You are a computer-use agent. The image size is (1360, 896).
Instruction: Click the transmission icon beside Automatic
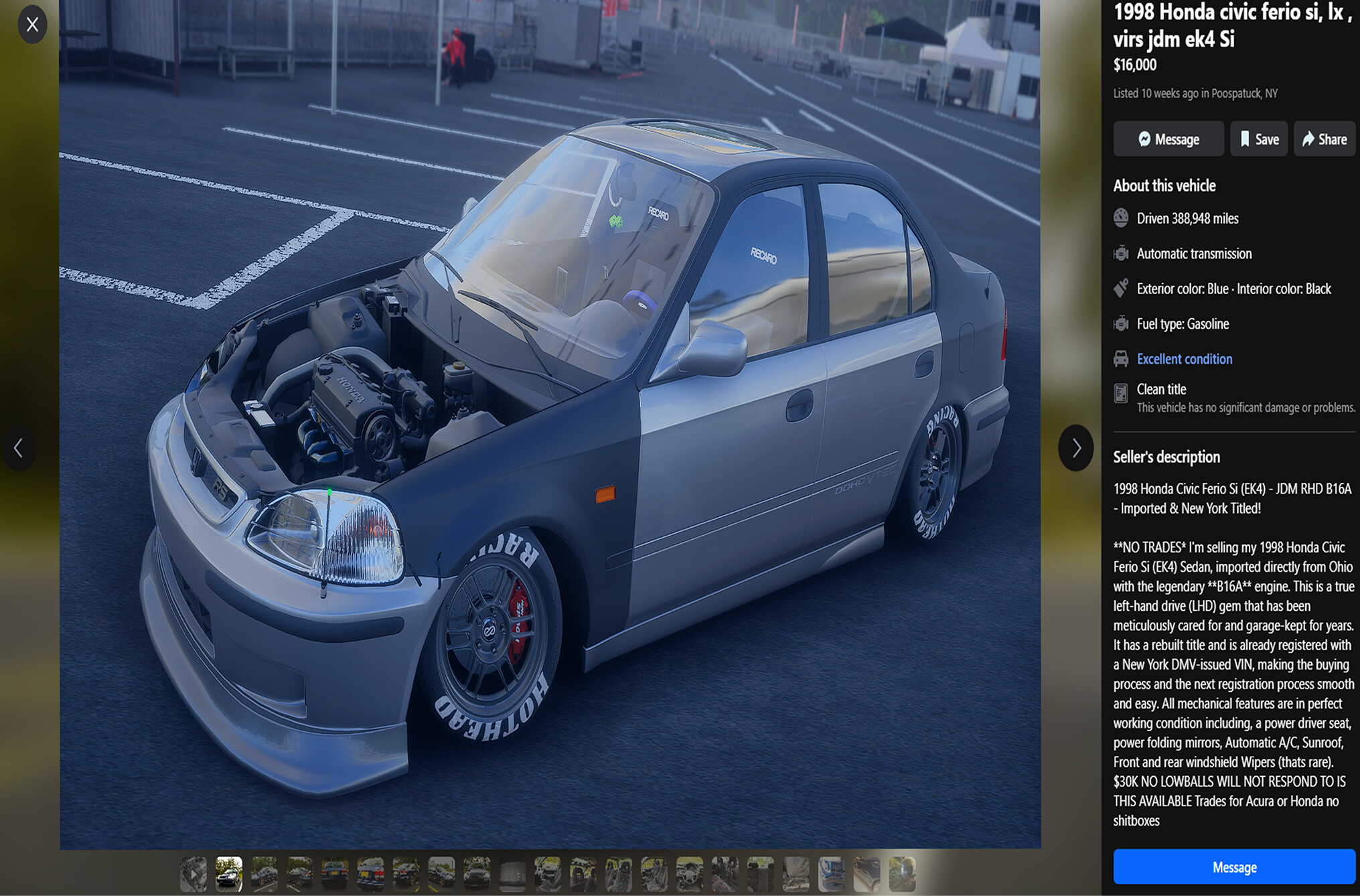coord(1121,254)
